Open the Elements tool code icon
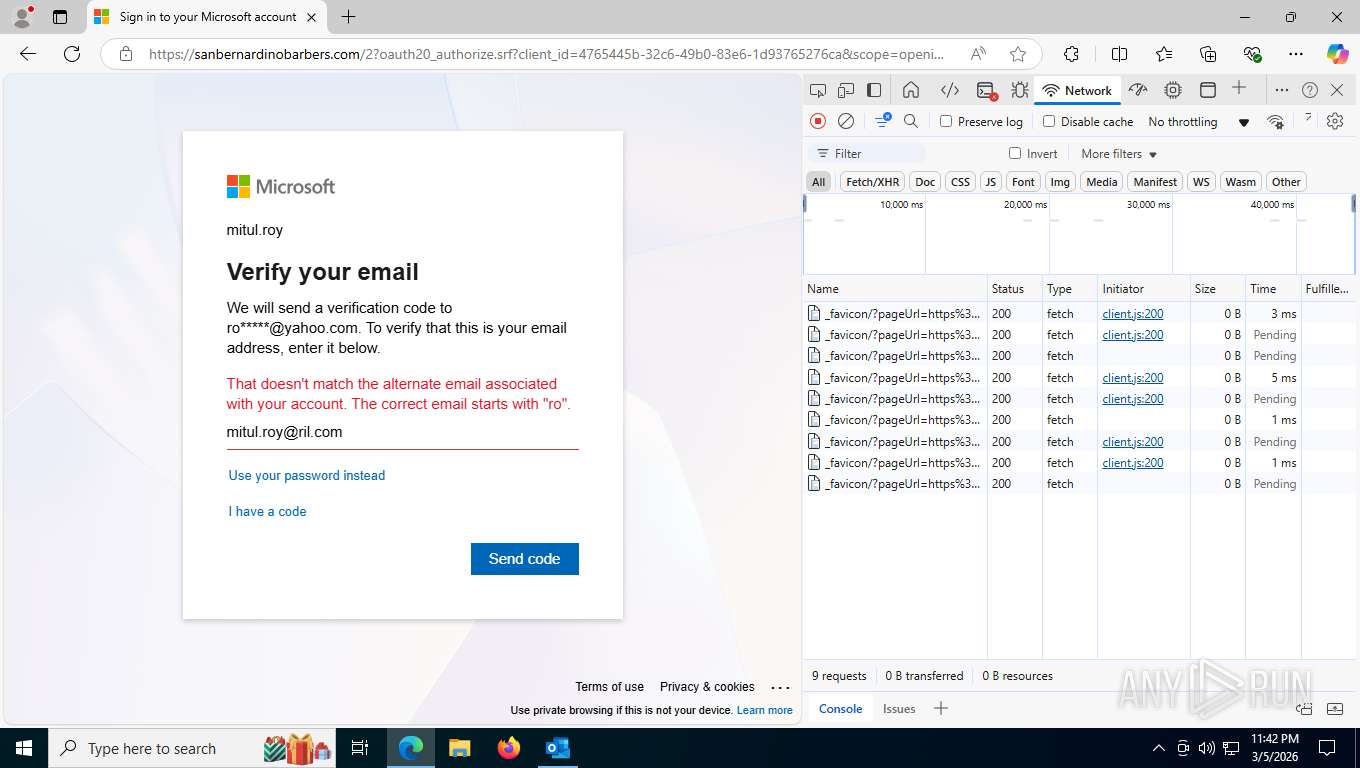The image size is (1360, 768). (950, 90)
